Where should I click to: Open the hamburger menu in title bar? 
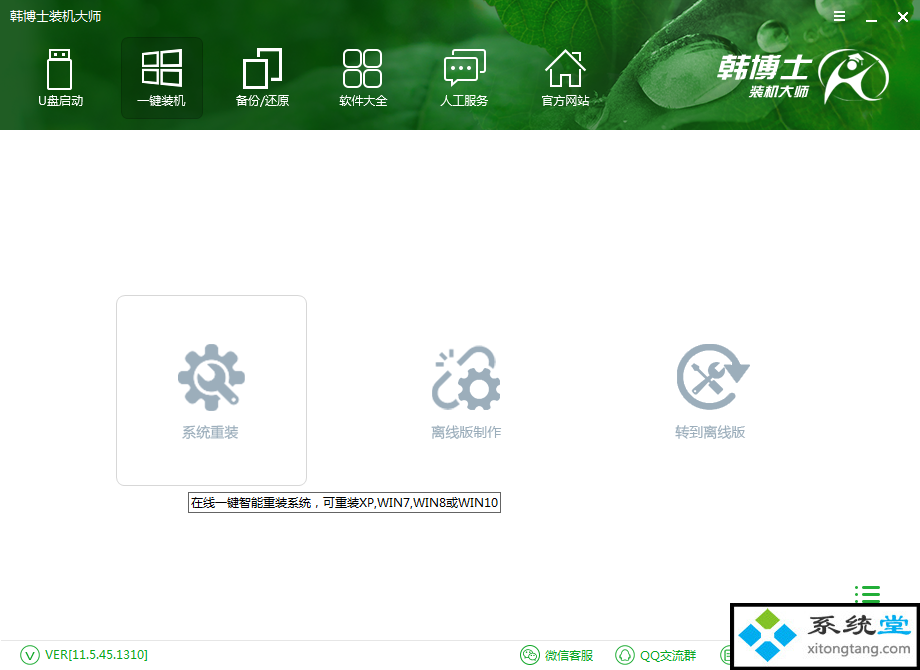[840, 16]
